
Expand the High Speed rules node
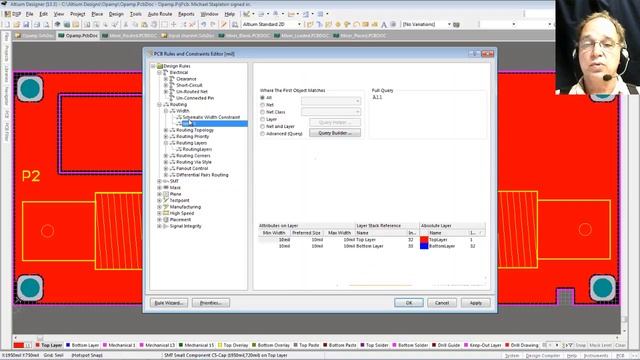(x=160, y=213)
